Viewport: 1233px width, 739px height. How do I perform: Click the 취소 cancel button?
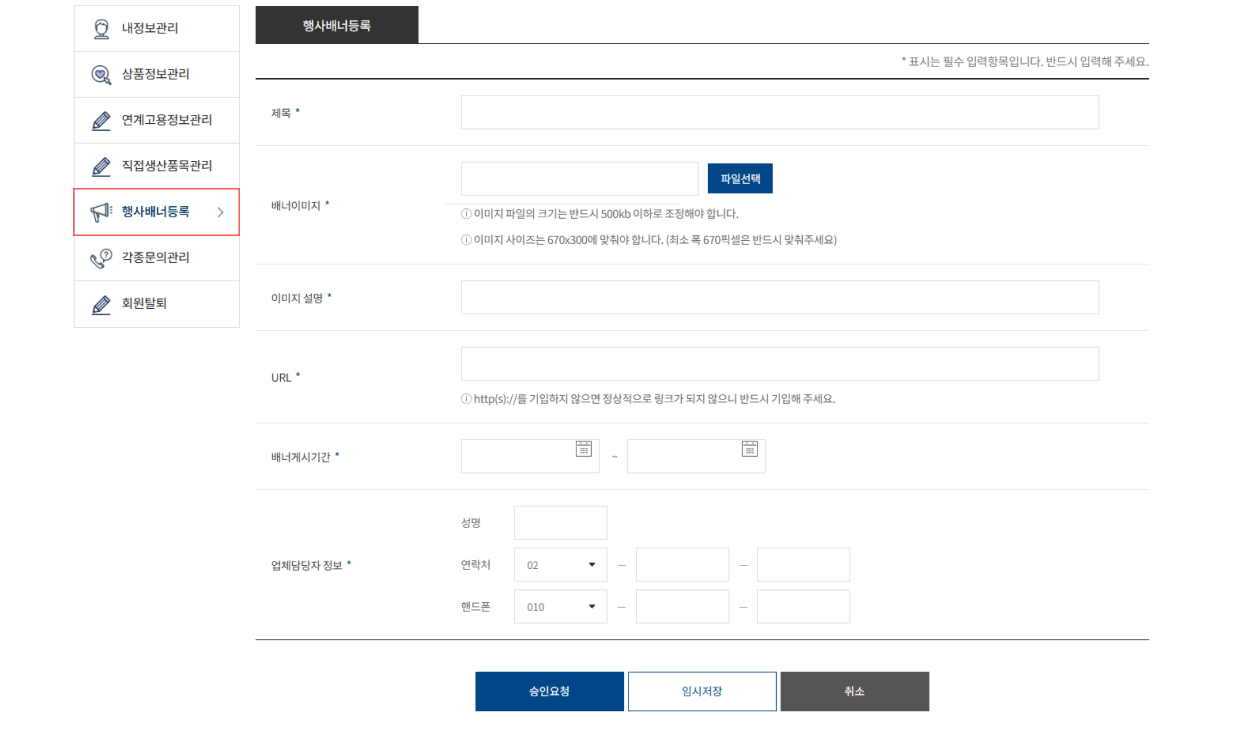(854, 691)
